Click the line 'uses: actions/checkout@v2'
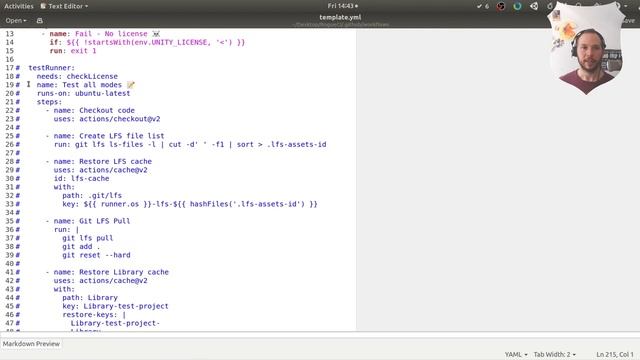Image resolution: width=640 pixels, height=360 pixels. click(x=107, y=119)
